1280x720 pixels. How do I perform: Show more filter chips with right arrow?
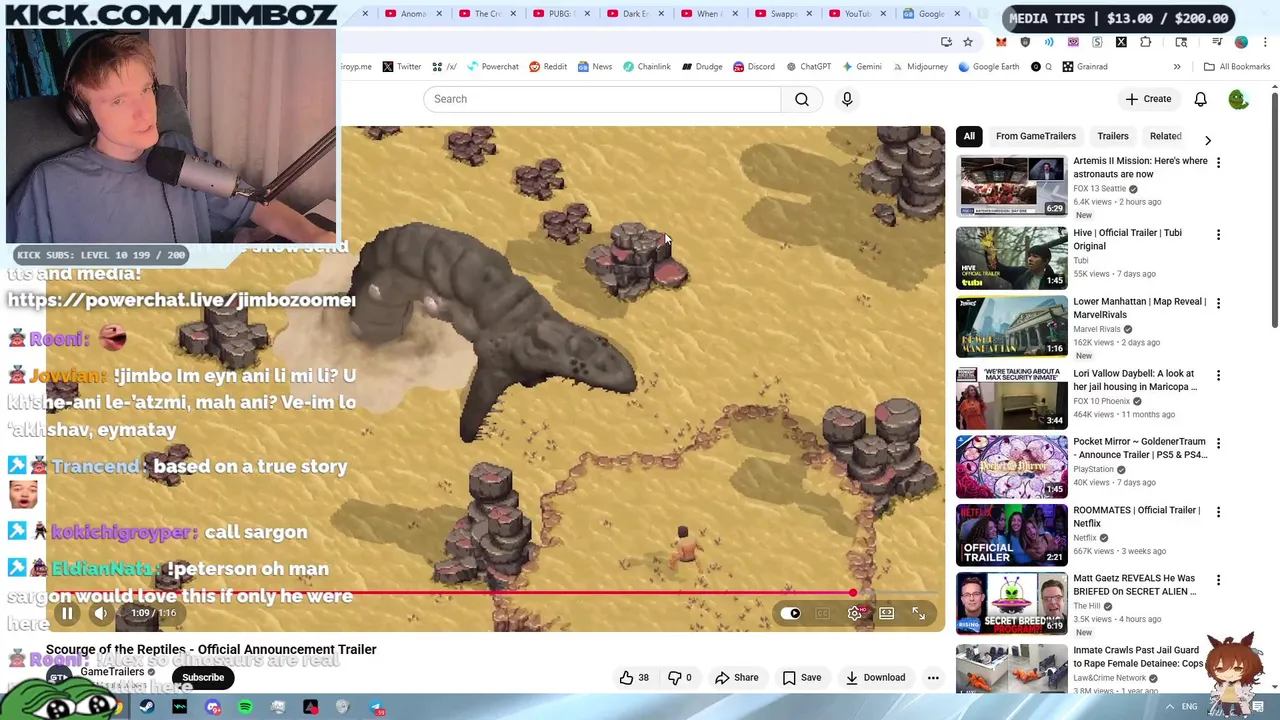point(1208,140)
